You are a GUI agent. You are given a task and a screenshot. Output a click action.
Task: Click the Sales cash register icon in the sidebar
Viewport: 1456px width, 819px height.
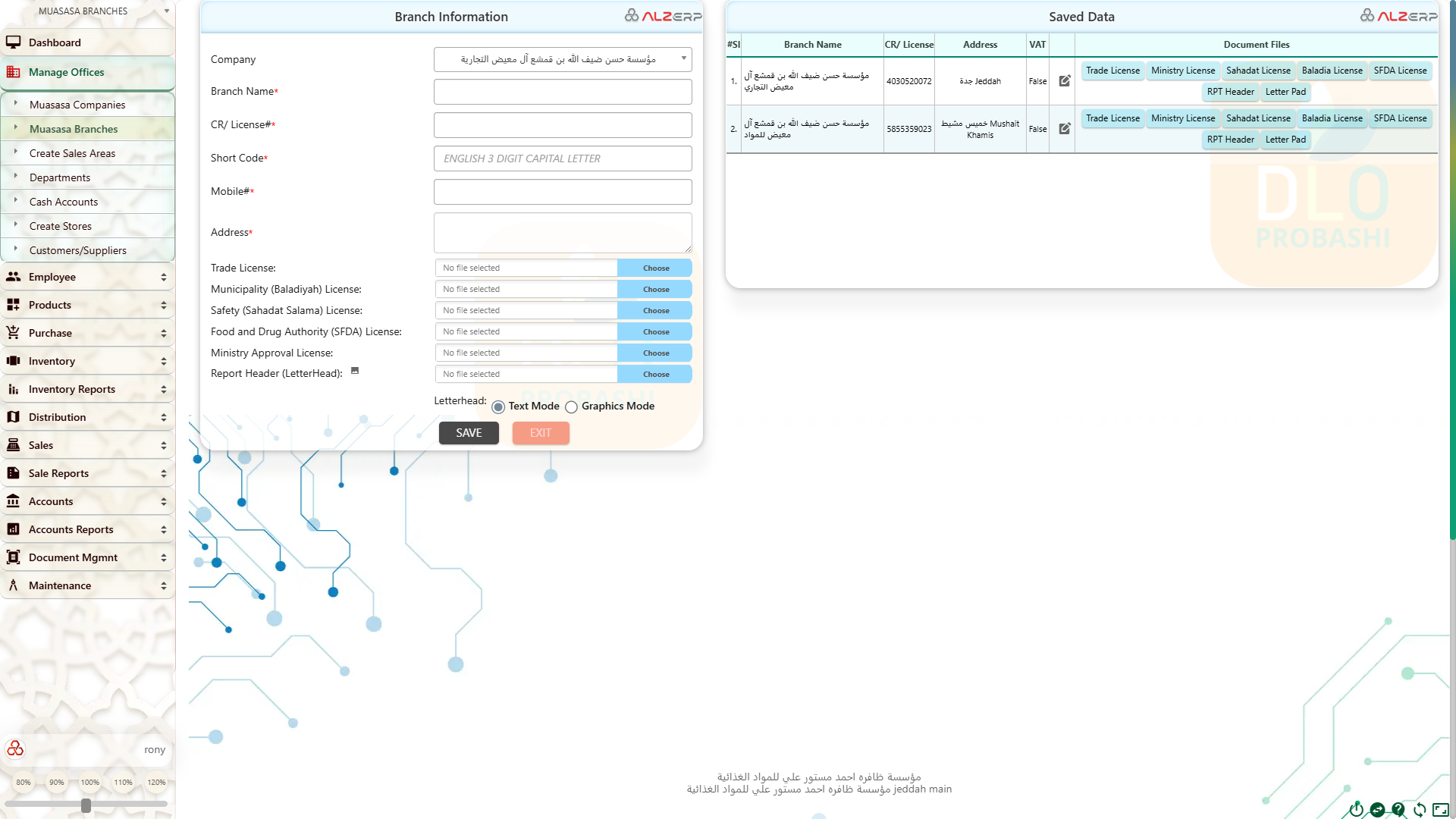pos(14,445)
